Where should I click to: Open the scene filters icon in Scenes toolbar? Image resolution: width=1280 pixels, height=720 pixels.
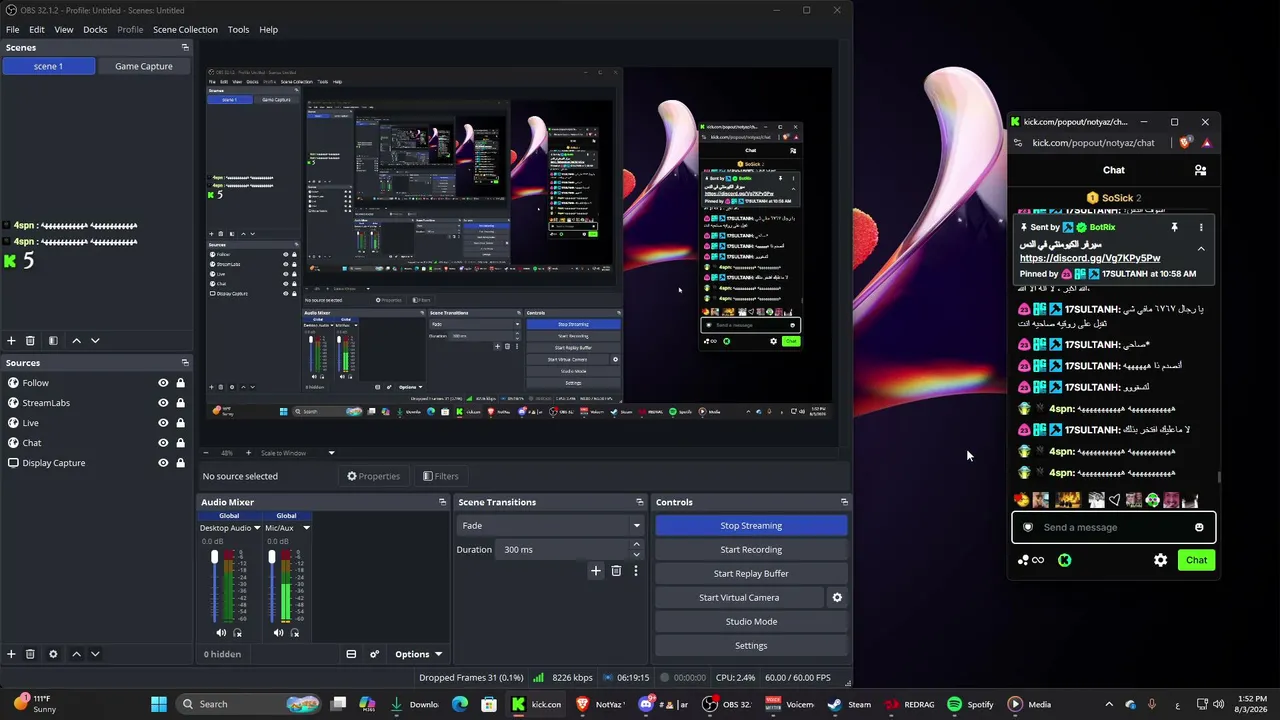53,341
